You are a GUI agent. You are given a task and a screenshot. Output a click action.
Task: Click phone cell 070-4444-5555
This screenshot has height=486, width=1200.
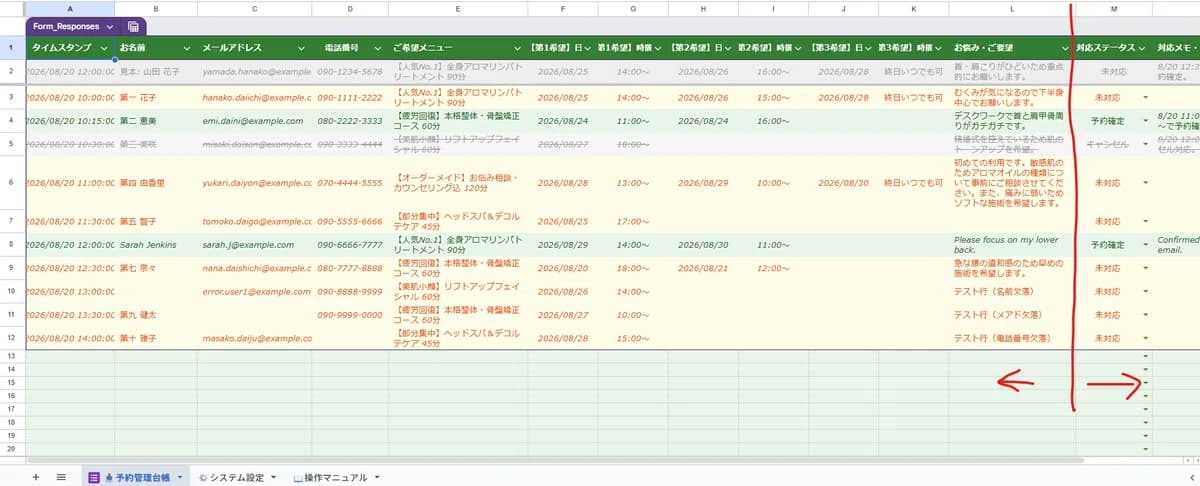coord(350,183)
